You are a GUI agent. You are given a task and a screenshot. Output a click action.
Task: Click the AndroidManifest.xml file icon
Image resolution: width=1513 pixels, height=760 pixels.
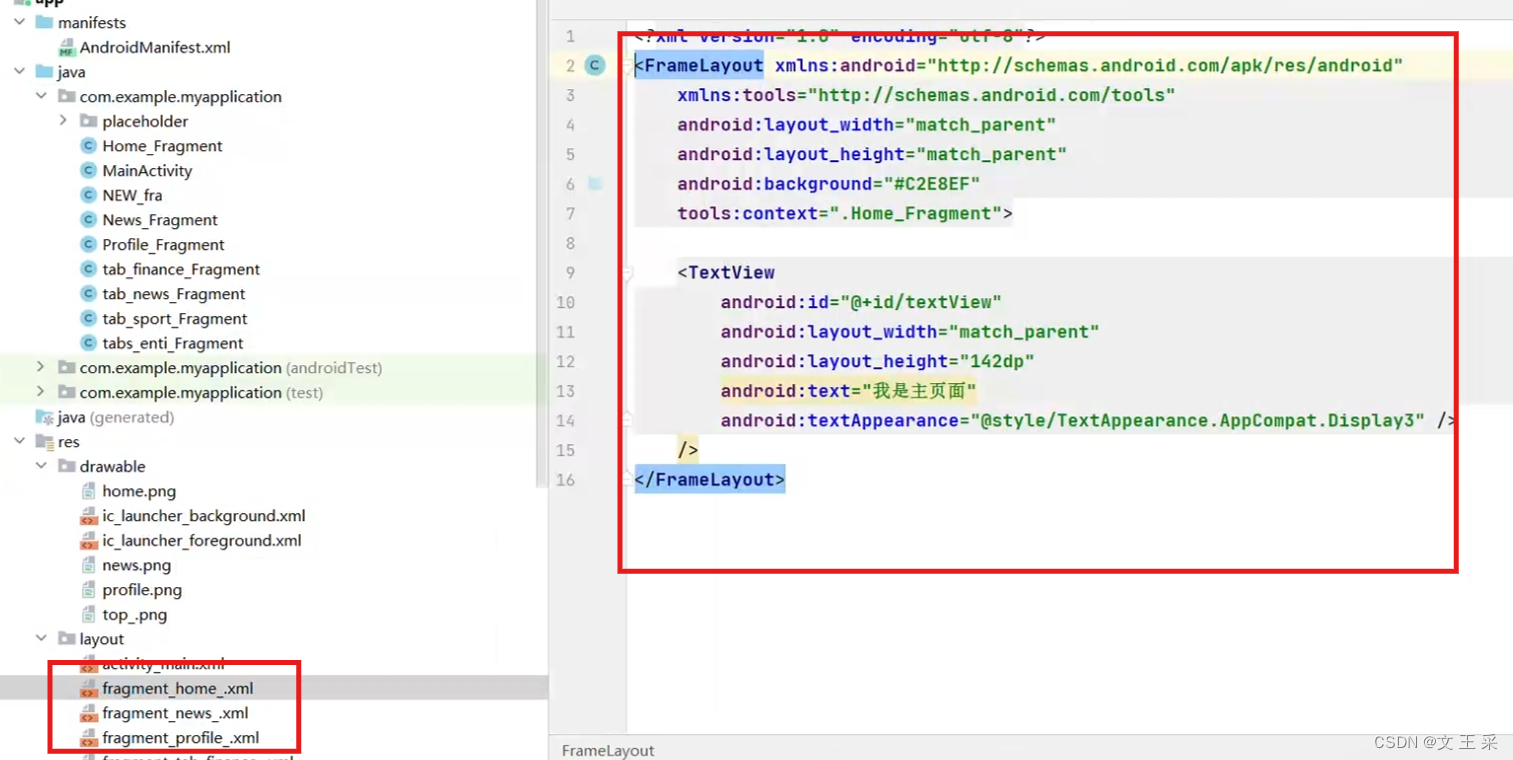[66, 47]
